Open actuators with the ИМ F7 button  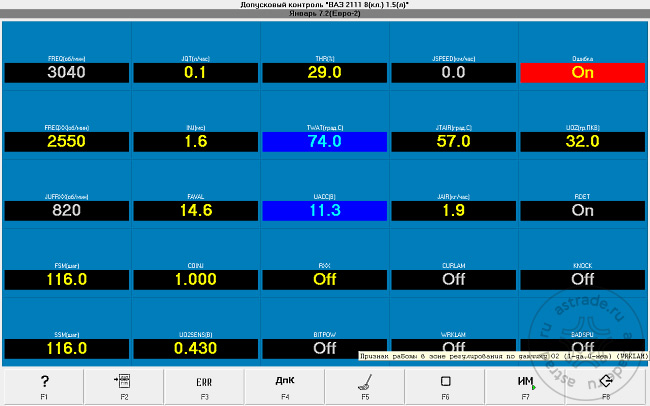[x=526, y=387]
